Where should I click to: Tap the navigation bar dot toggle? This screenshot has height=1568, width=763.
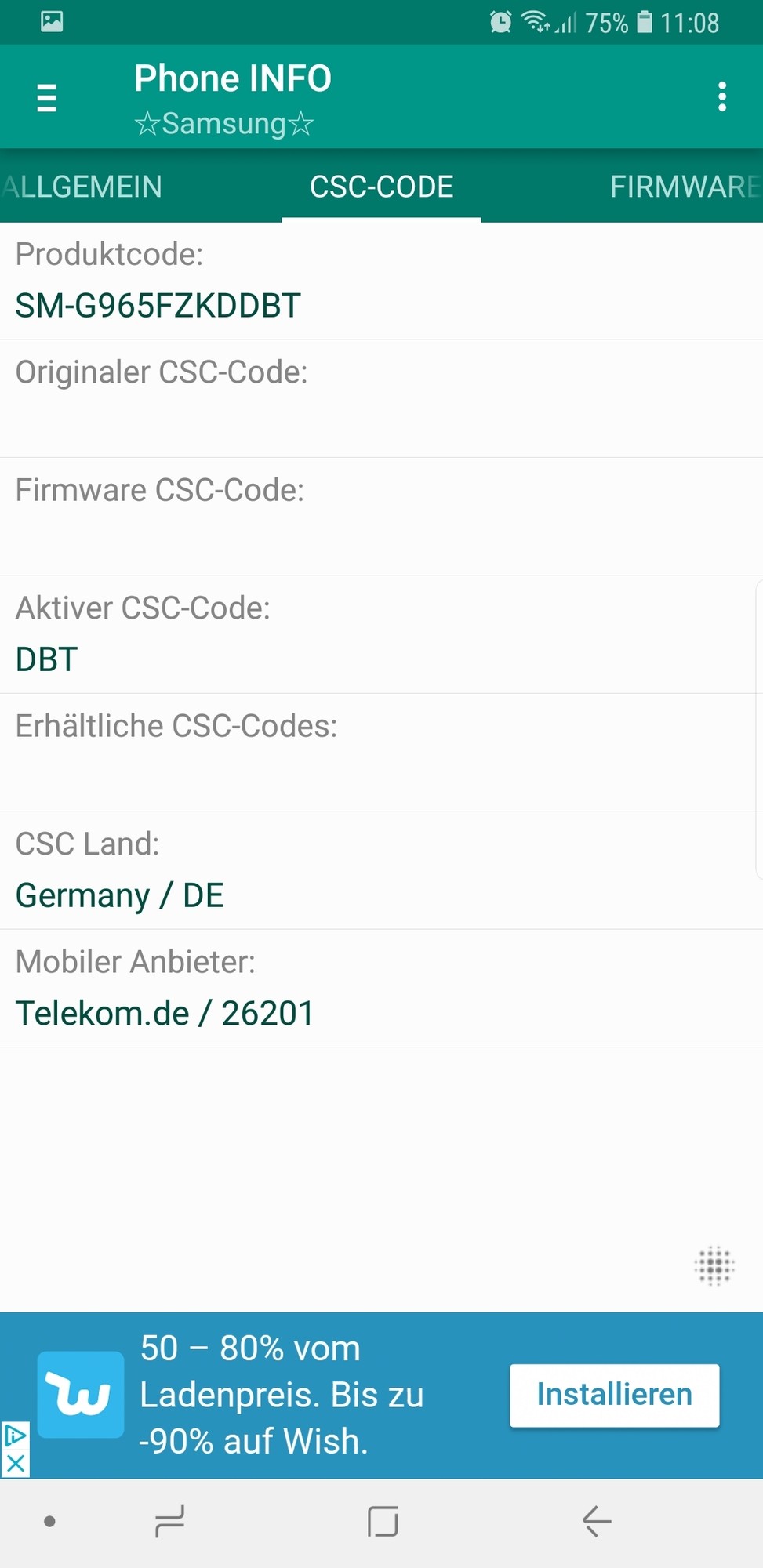[49, 1522]
